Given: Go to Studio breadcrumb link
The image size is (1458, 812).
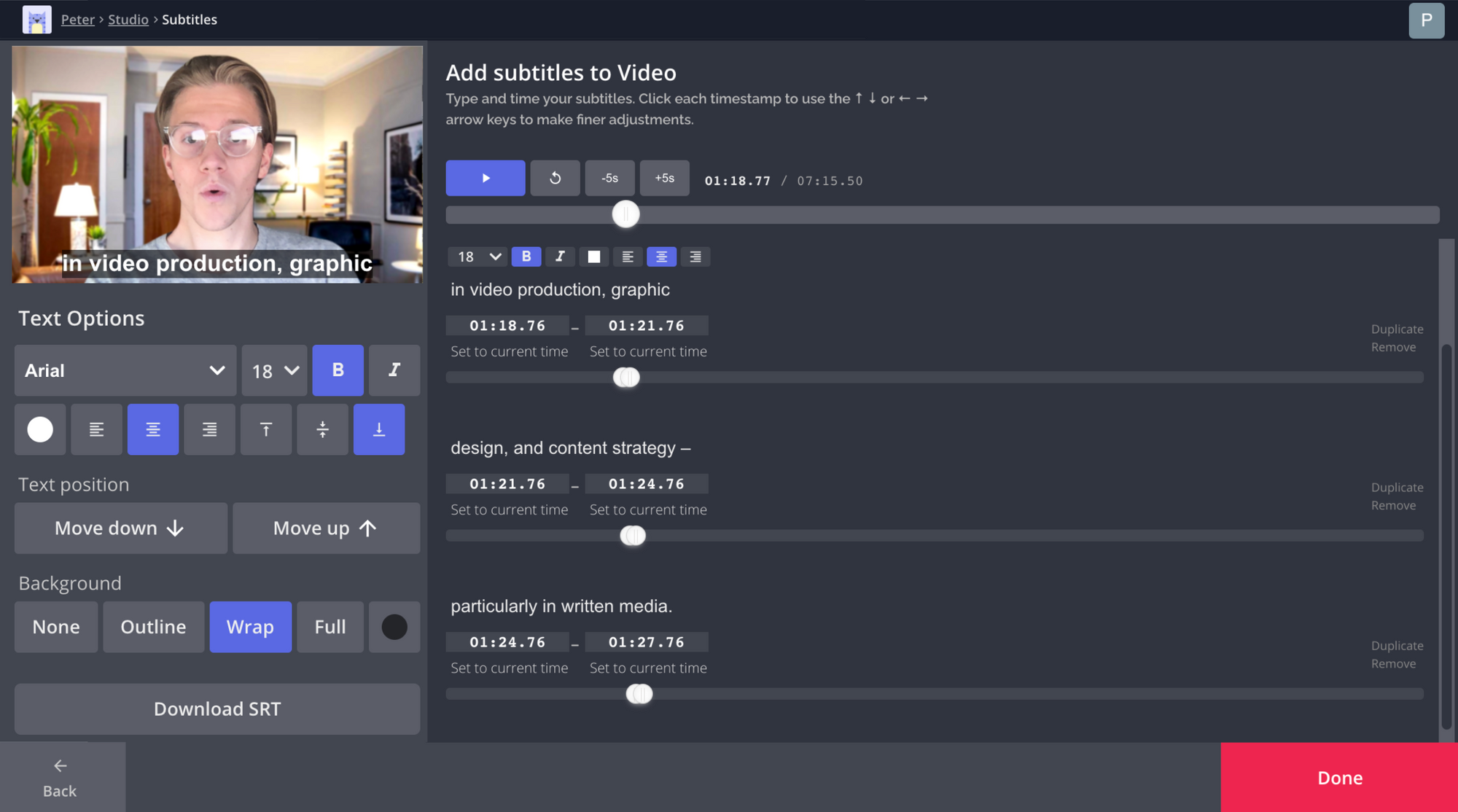Looking at the screenshot, I should point(128,20).
